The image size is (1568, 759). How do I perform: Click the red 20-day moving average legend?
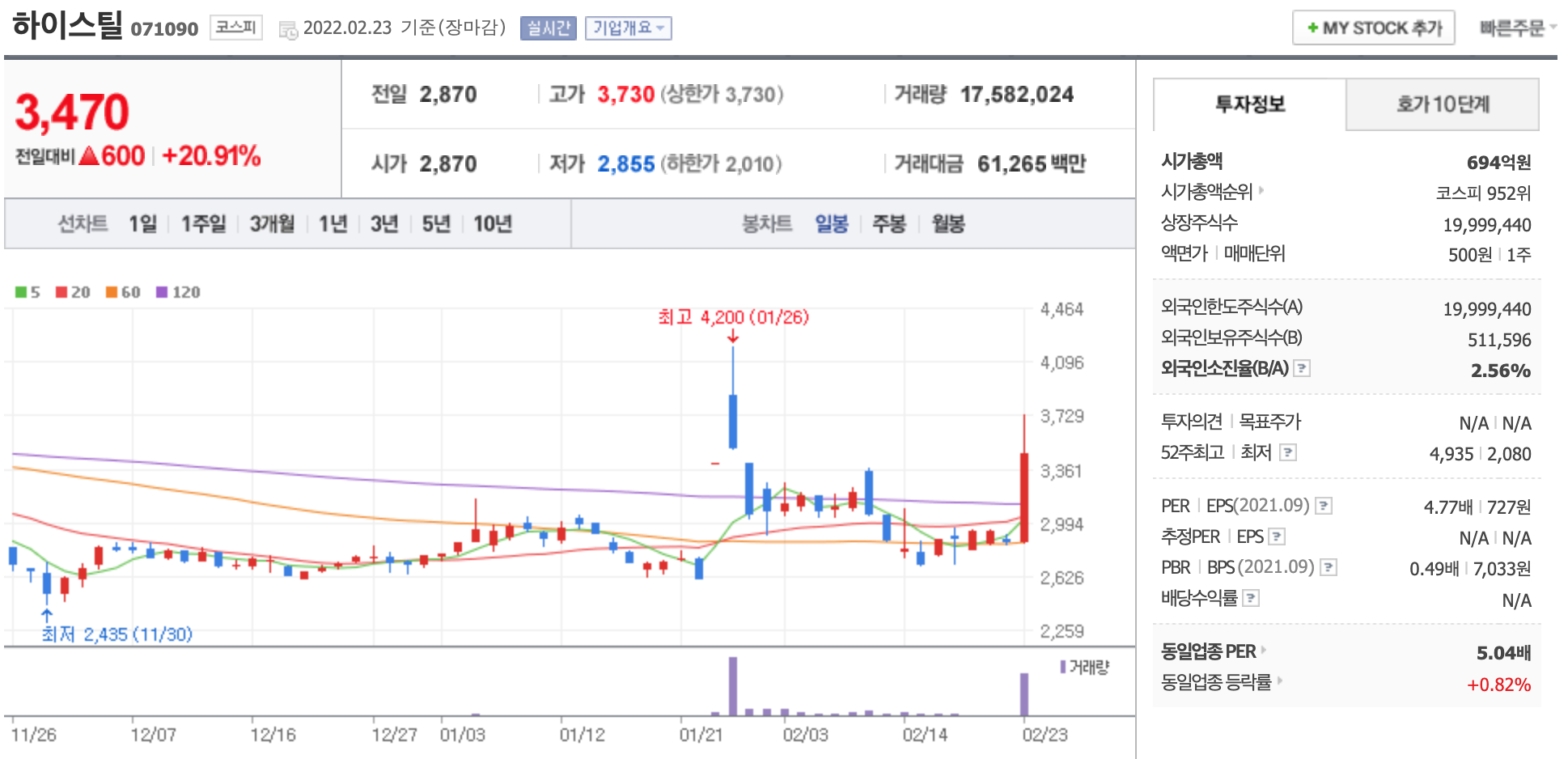73,292
